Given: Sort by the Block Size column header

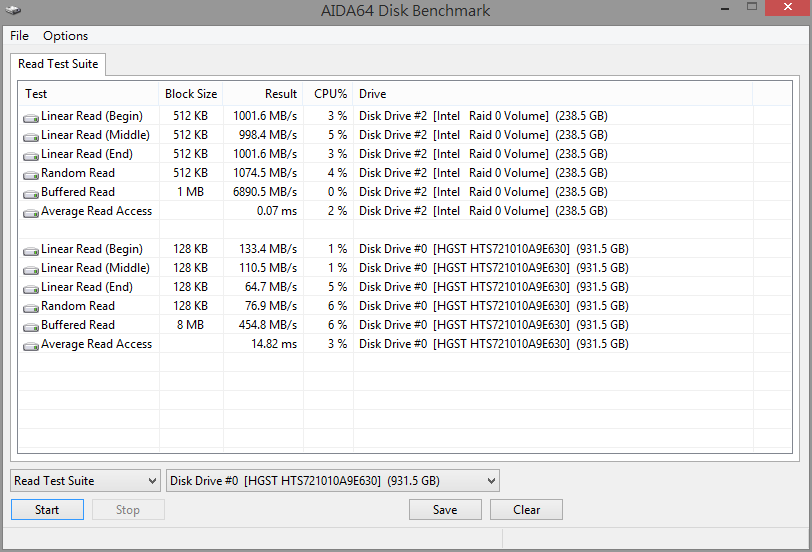Looking at the screenshot, I should coord(191,94).
